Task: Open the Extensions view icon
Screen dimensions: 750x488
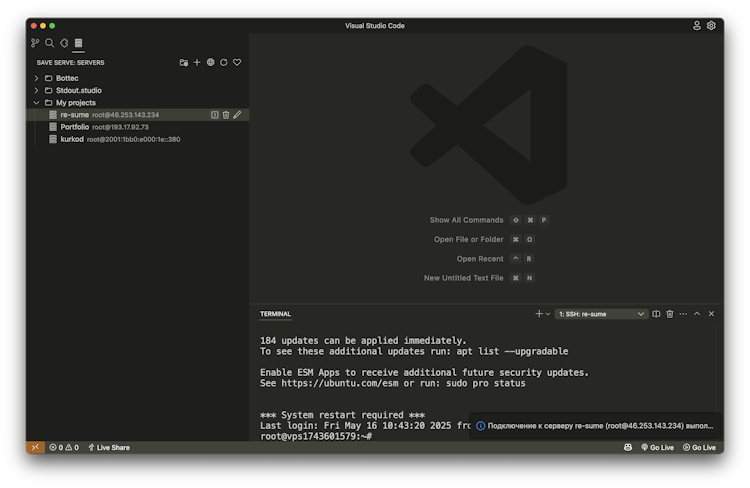Action: (64, 43)
